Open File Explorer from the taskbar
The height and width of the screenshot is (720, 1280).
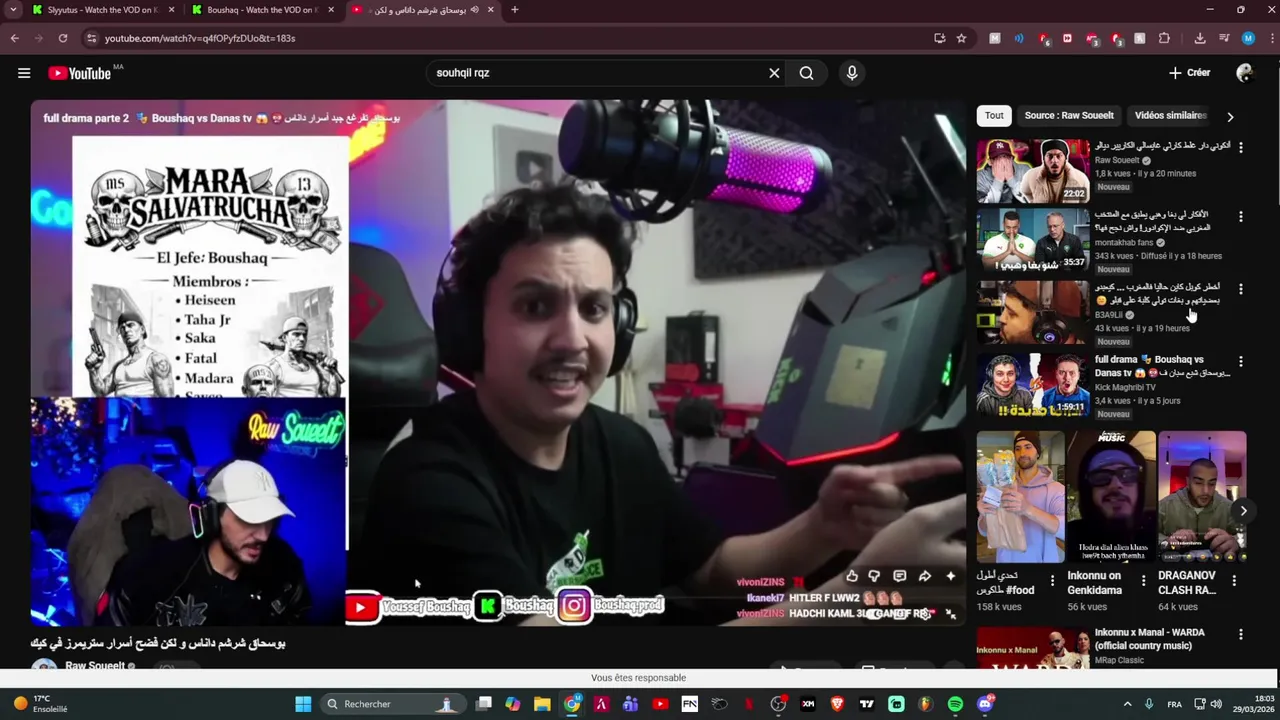[x=542, y=704]
